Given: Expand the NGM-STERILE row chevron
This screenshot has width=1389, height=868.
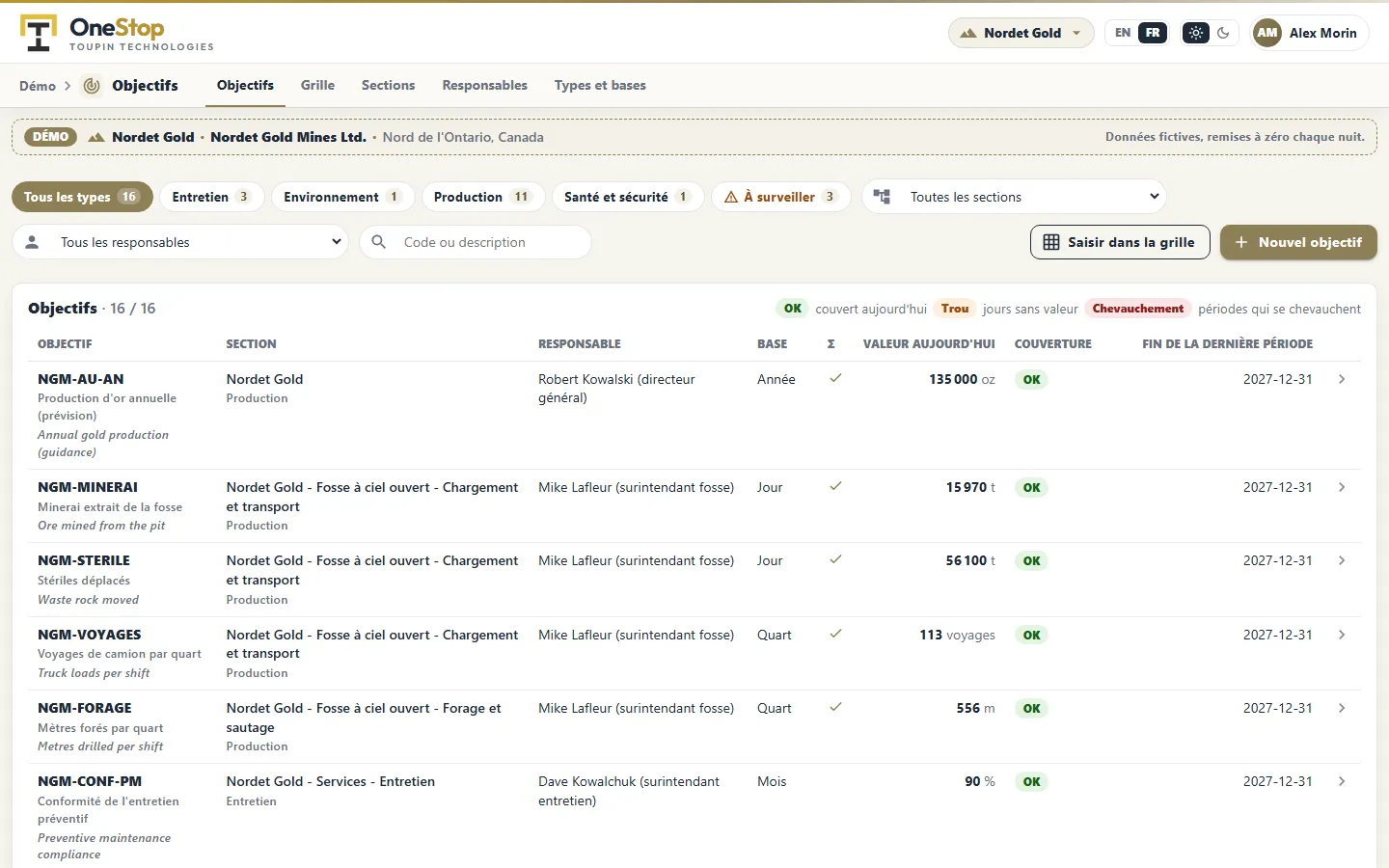Looking at the screenshot, I should point(1342,560).
